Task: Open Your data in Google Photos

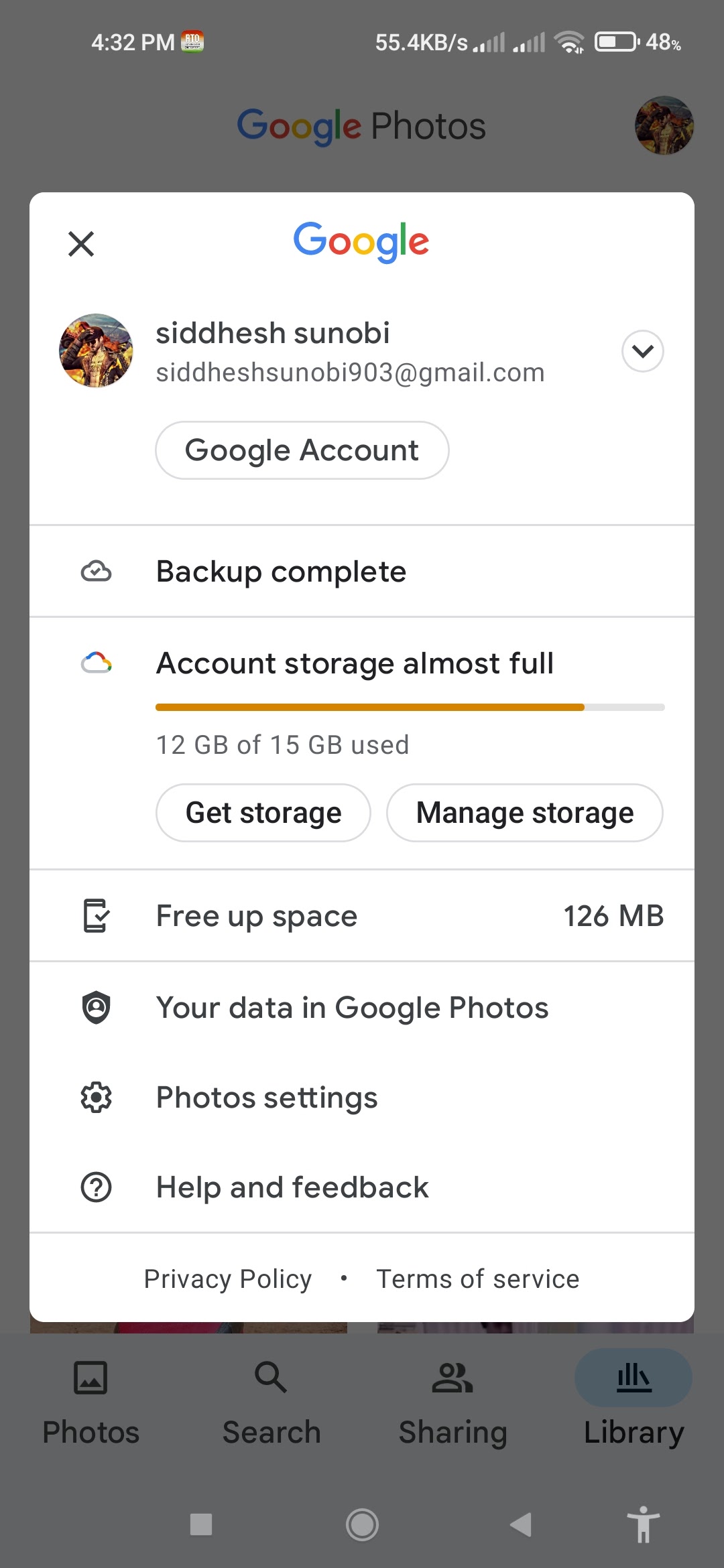Action: pos(362,1008)
